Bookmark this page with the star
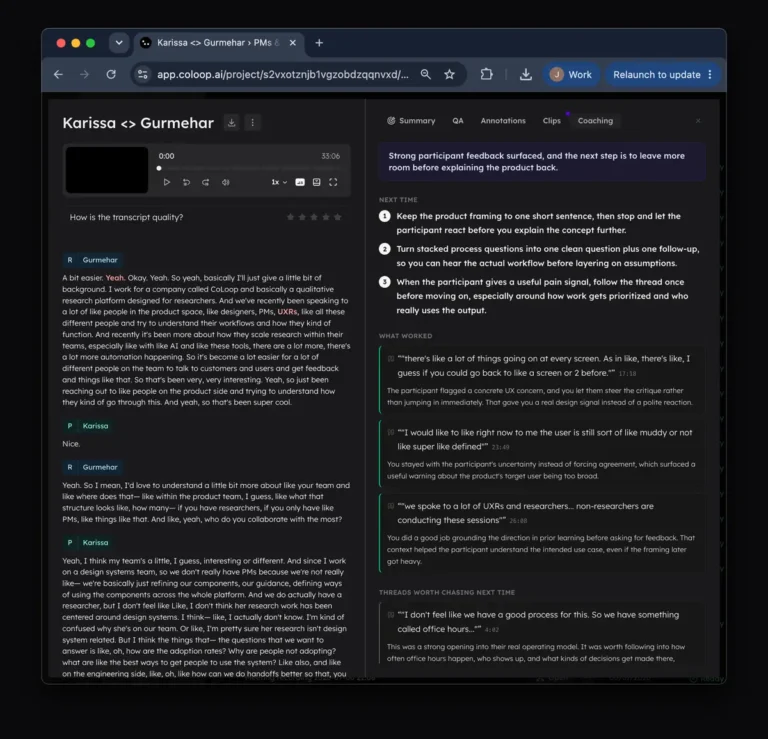Image resolution: width=768 pixels, height=739 pixels. click(x=449, y=74)
